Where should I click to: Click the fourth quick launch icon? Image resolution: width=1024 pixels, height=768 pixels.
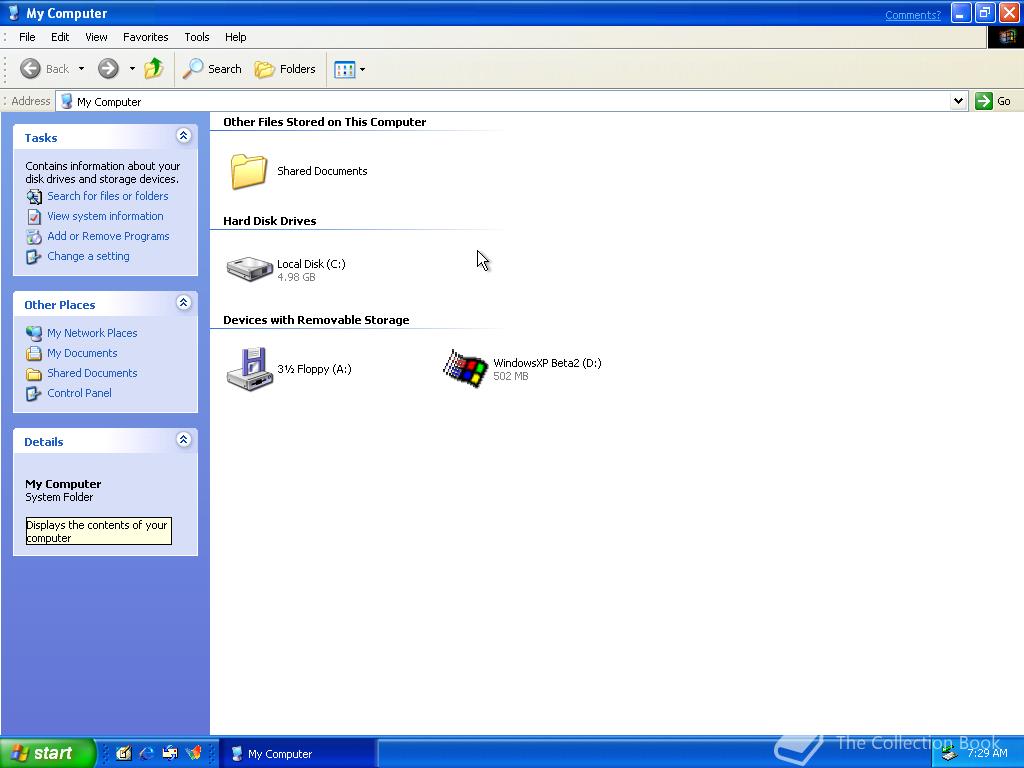193,753
